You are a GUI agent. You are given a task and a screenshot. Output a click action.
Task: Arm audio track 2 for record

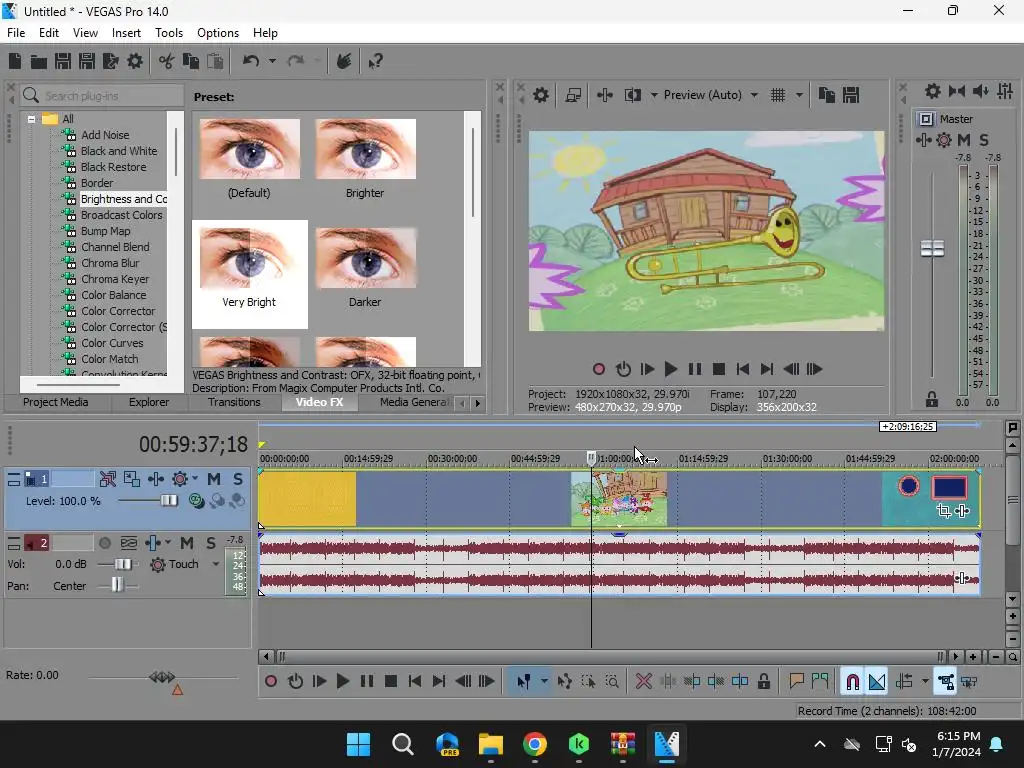click(104, 543)
